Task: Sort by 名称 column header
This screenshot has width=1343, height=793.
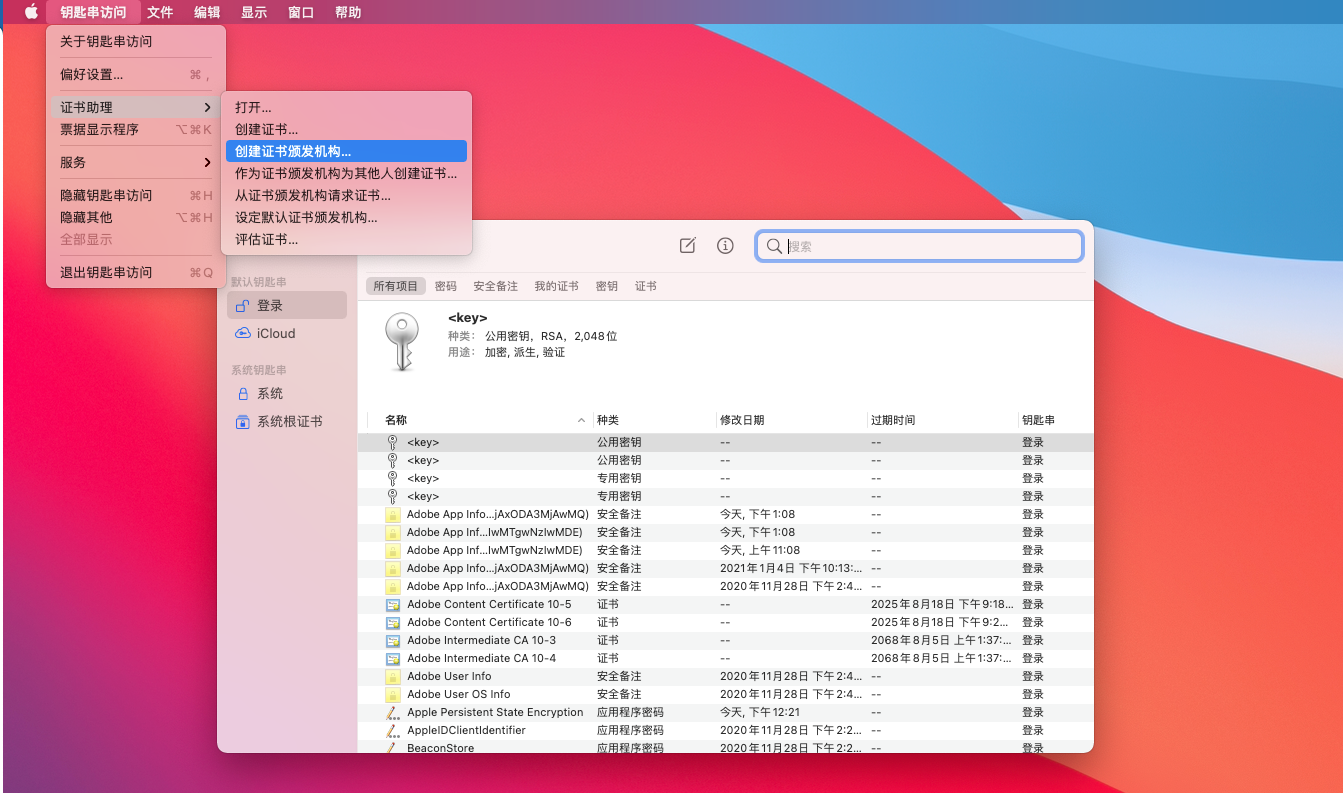Action: point(396,420)
